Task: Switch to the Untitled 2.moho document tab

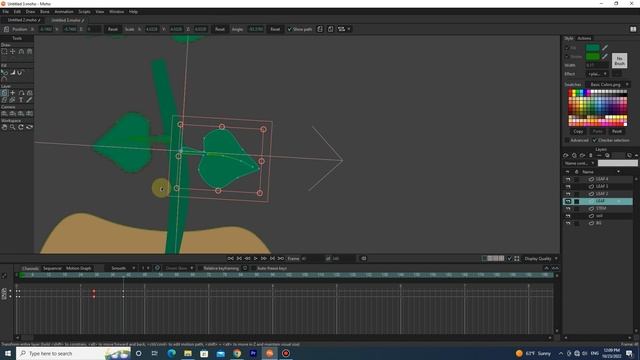Action: coord(24,20)
